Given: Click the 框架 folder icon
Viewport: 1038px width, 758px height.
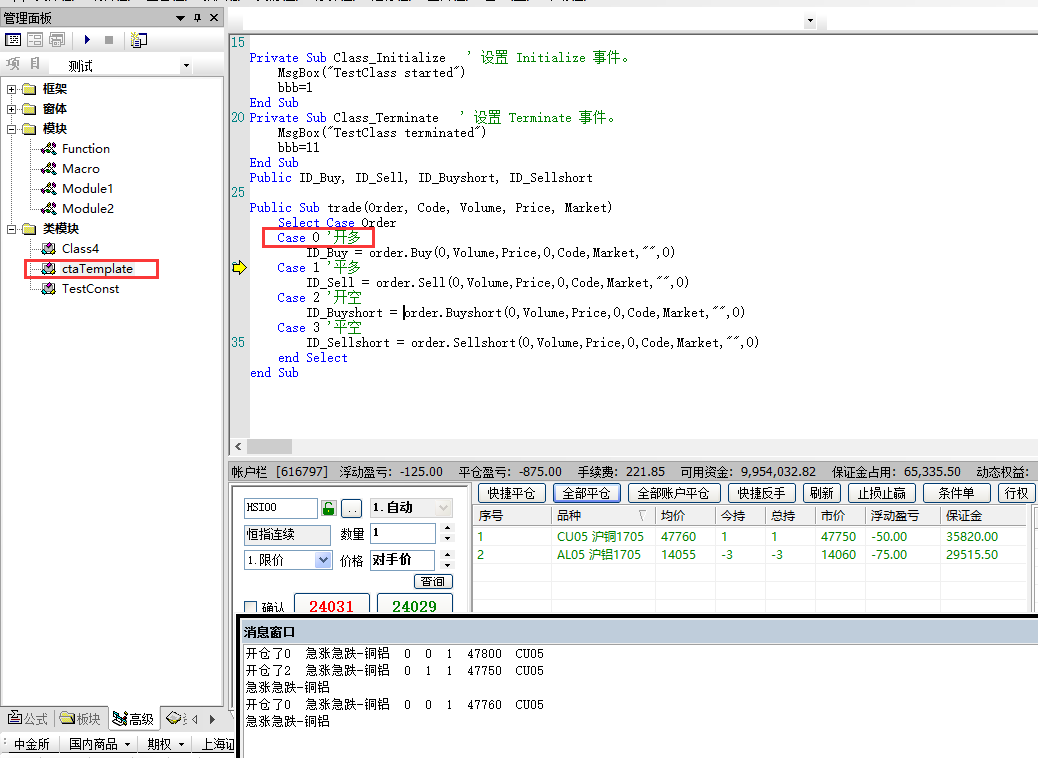Looking at the screenshot, I should [x=29, y=89].
